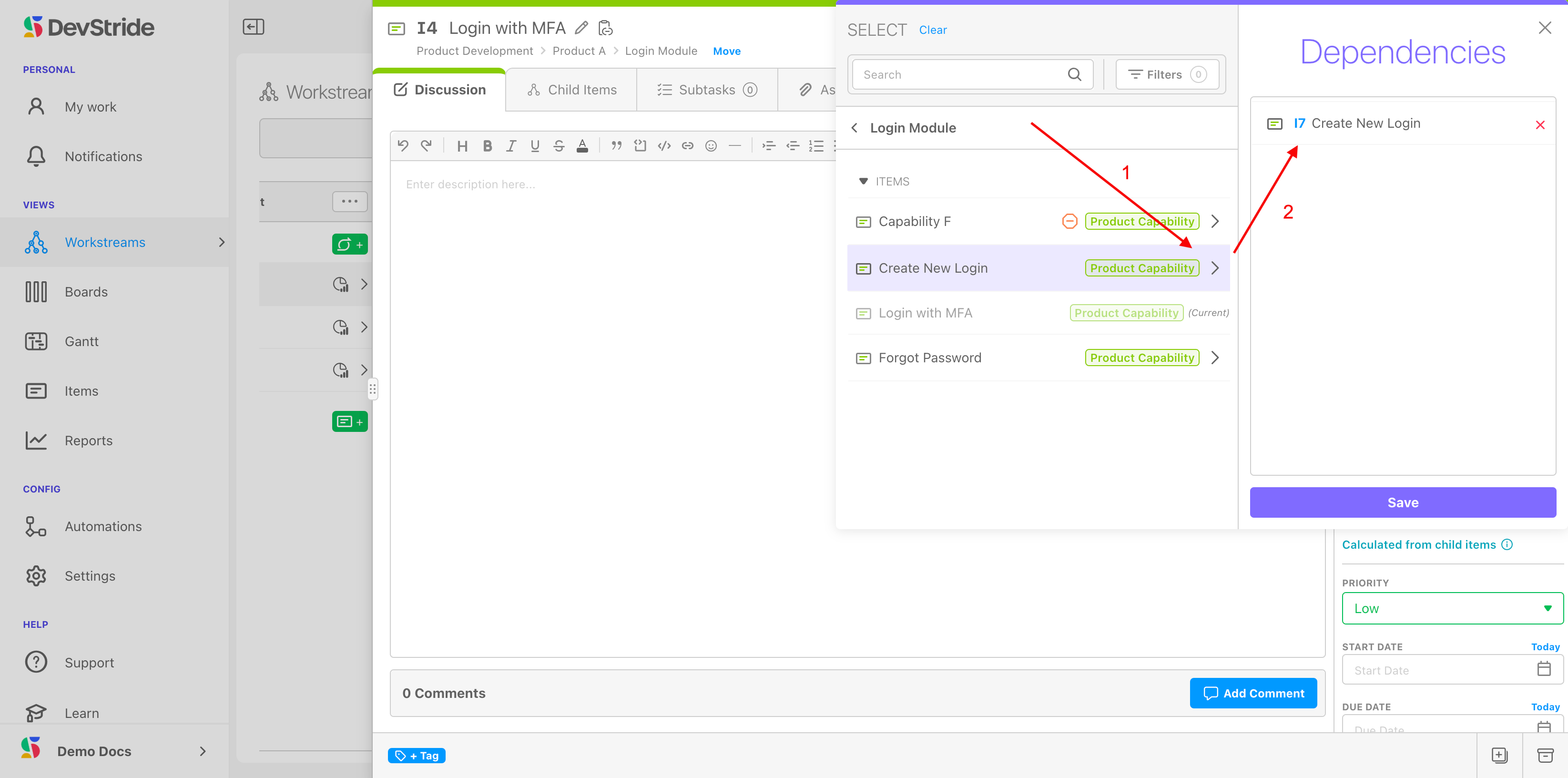The image size is (1568, 778).
Task: Remove Create New Login dependency
Action: 1540,125
